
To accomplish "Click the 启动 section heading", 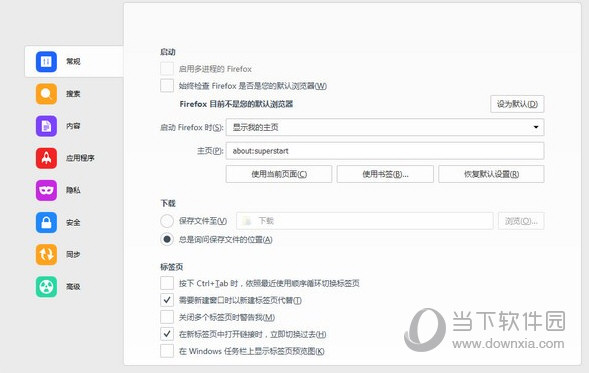I will 168,52.
